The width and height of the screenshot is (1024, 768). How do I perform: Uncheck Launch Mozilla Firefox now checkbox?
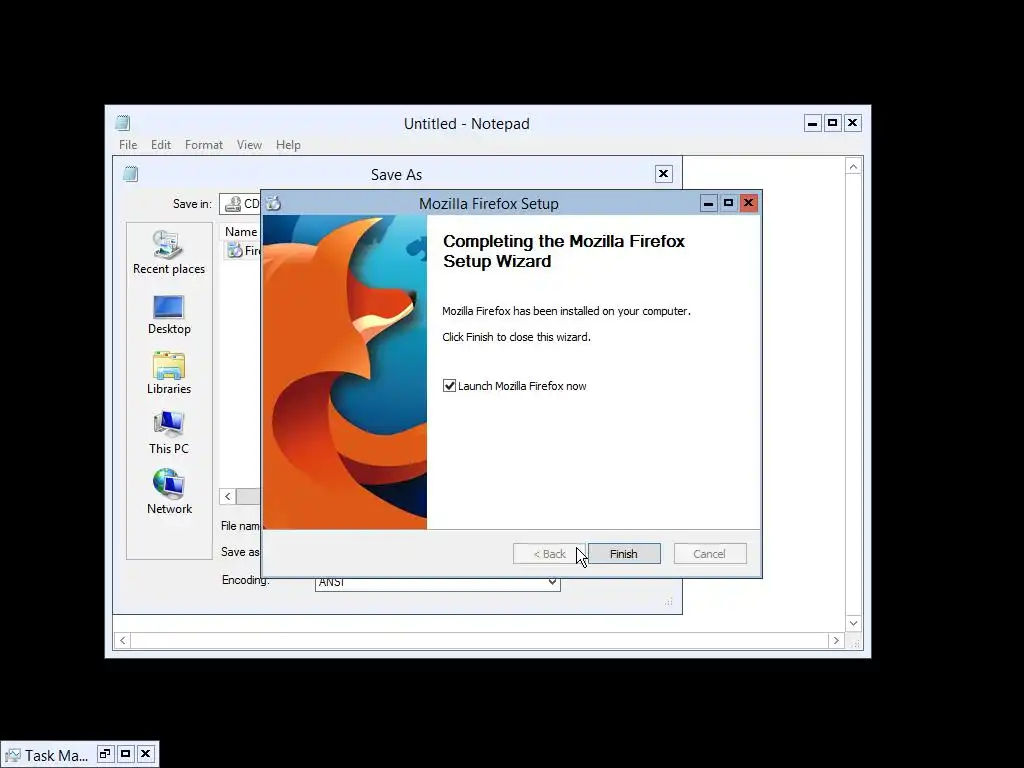tap(449, 386)
